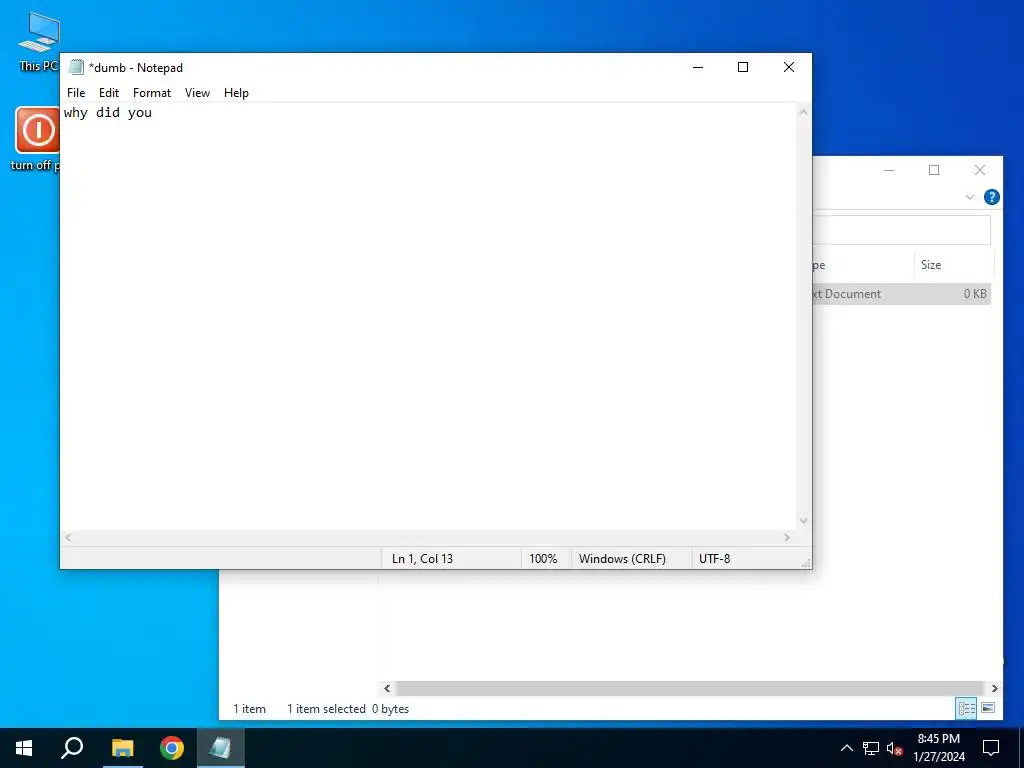Image resolution: width=1024 pixels, height=768 pixels.
Task: Click the '0 KB' size cell in Explorer
Action: pyautogui.click(x=975, y=294)
